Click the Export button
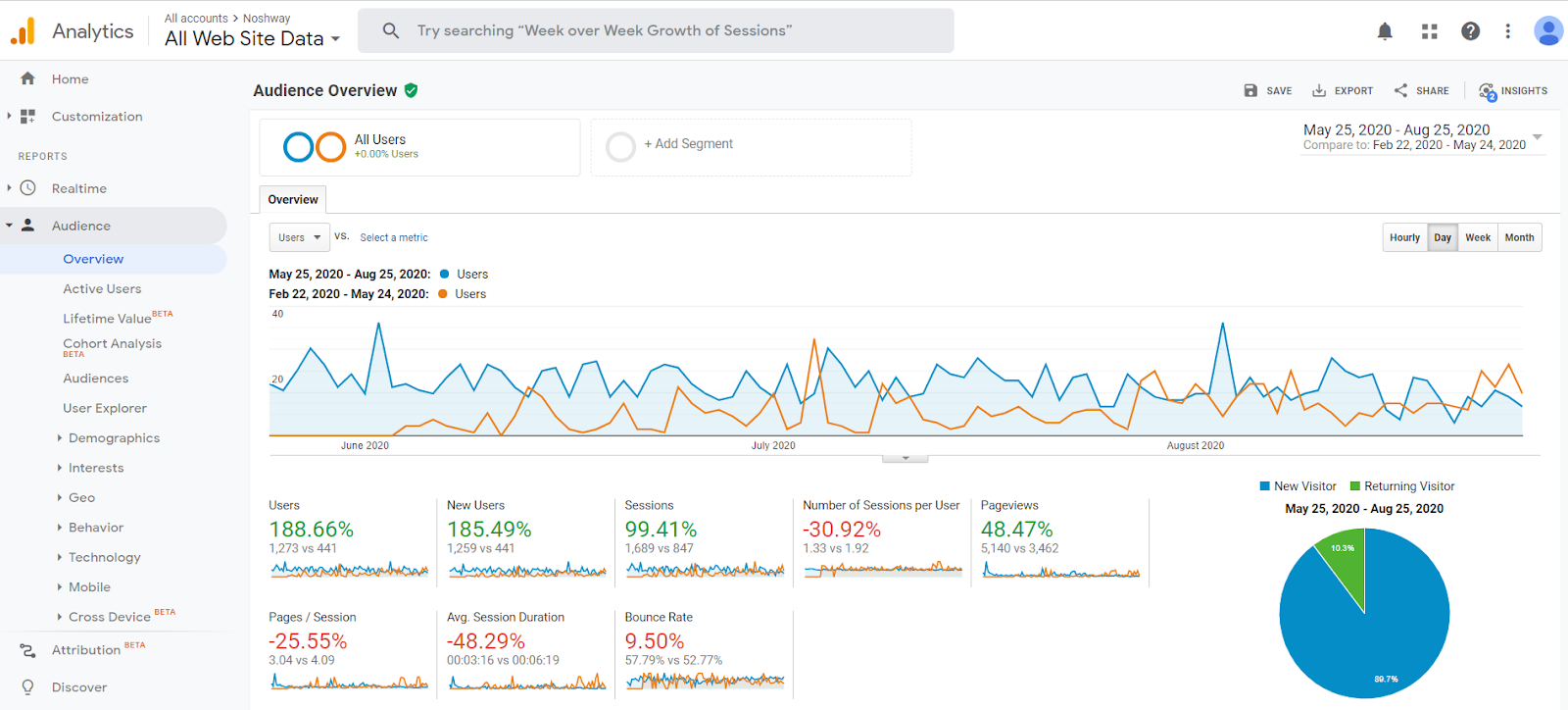Viewport: 1568px width, 710px height. pyautogui.click(x=1343, y=91)
